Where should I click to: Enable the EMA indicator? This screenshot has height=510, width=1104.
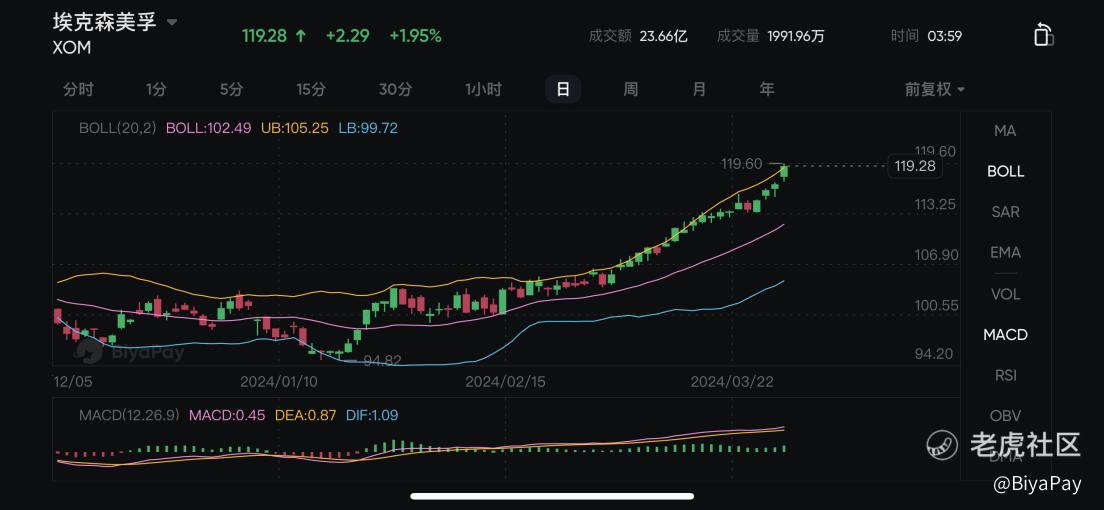tap(1005, 252)
